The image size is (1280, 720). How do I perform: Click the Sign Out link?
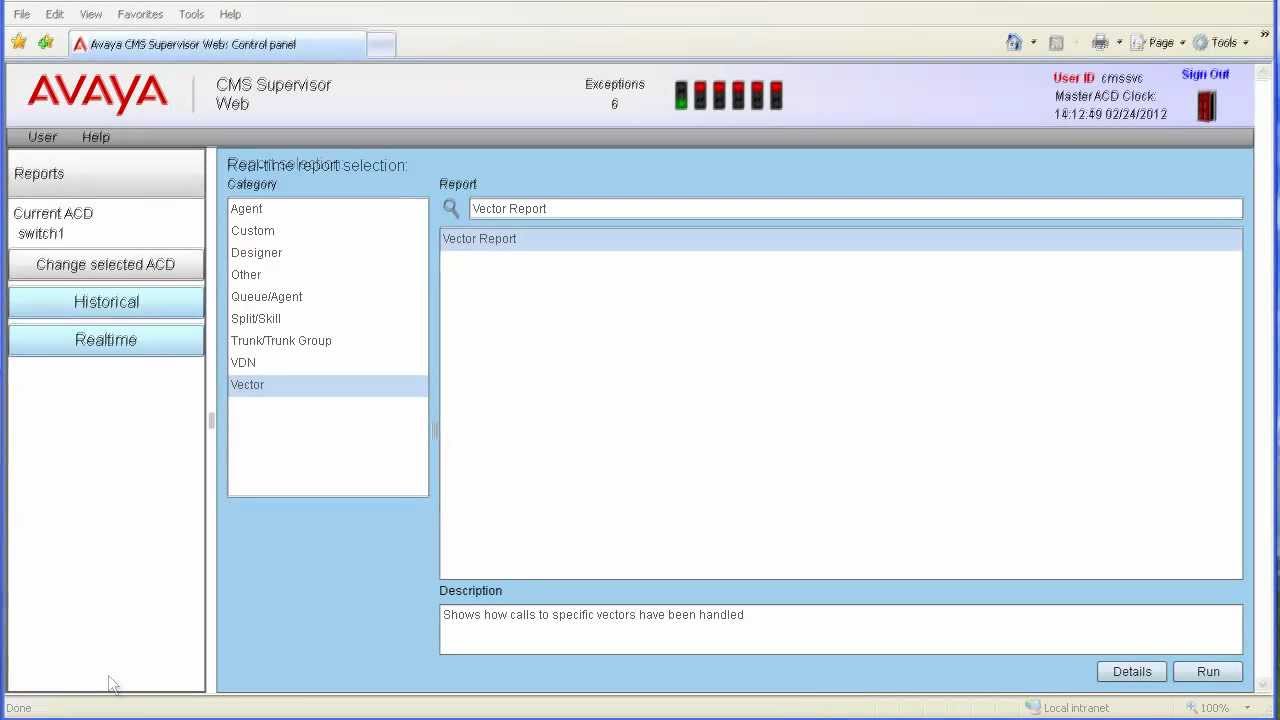coord(1205,74)
